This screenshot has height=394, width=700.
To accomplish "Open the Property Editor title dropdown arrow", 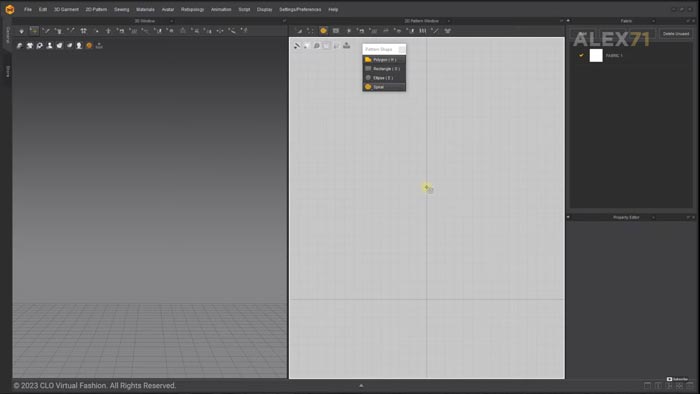I will [x=653, y=217].
